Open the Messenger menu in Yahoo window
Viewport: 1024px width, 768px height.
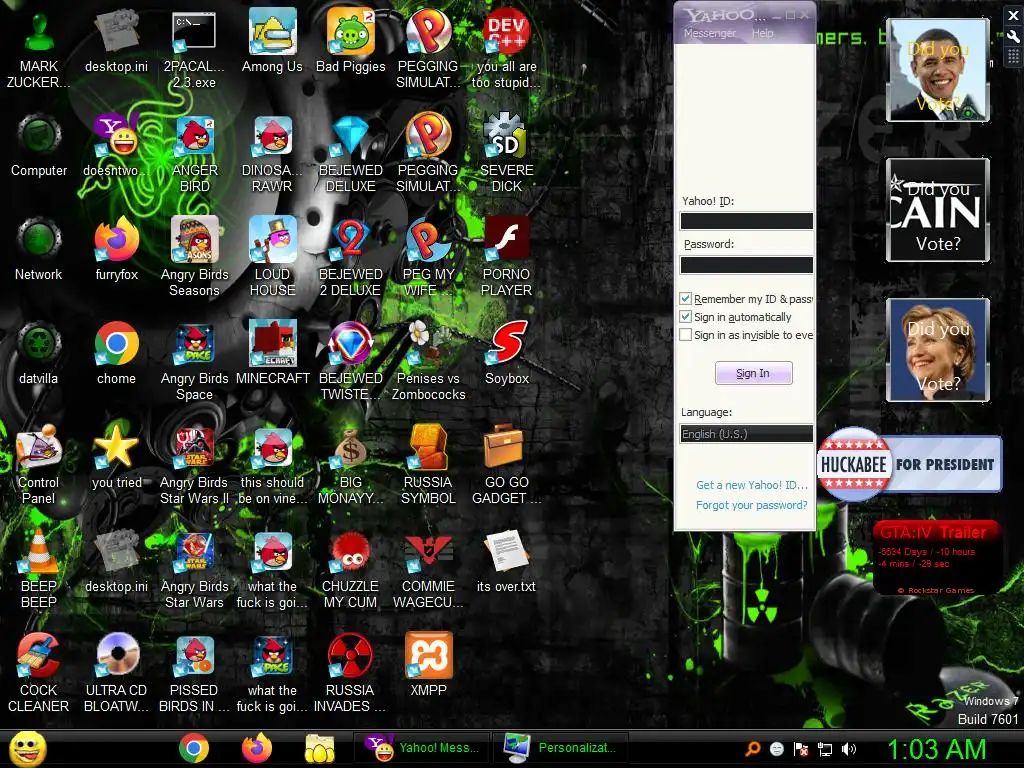[709, 33]
